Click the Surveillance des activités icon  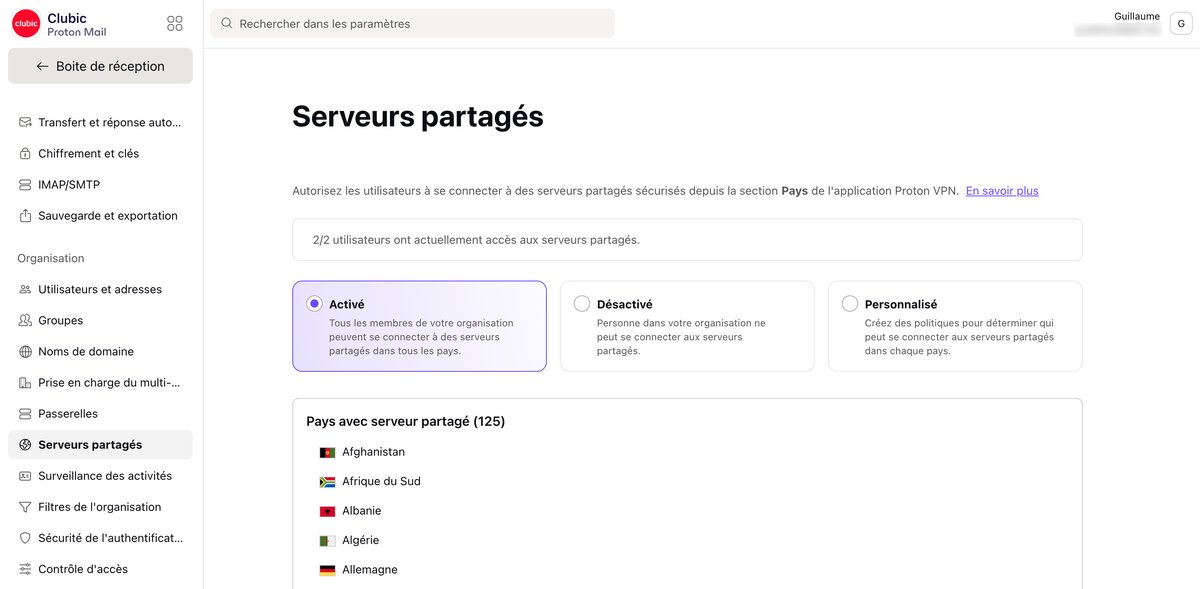click(x=25, y=475)
